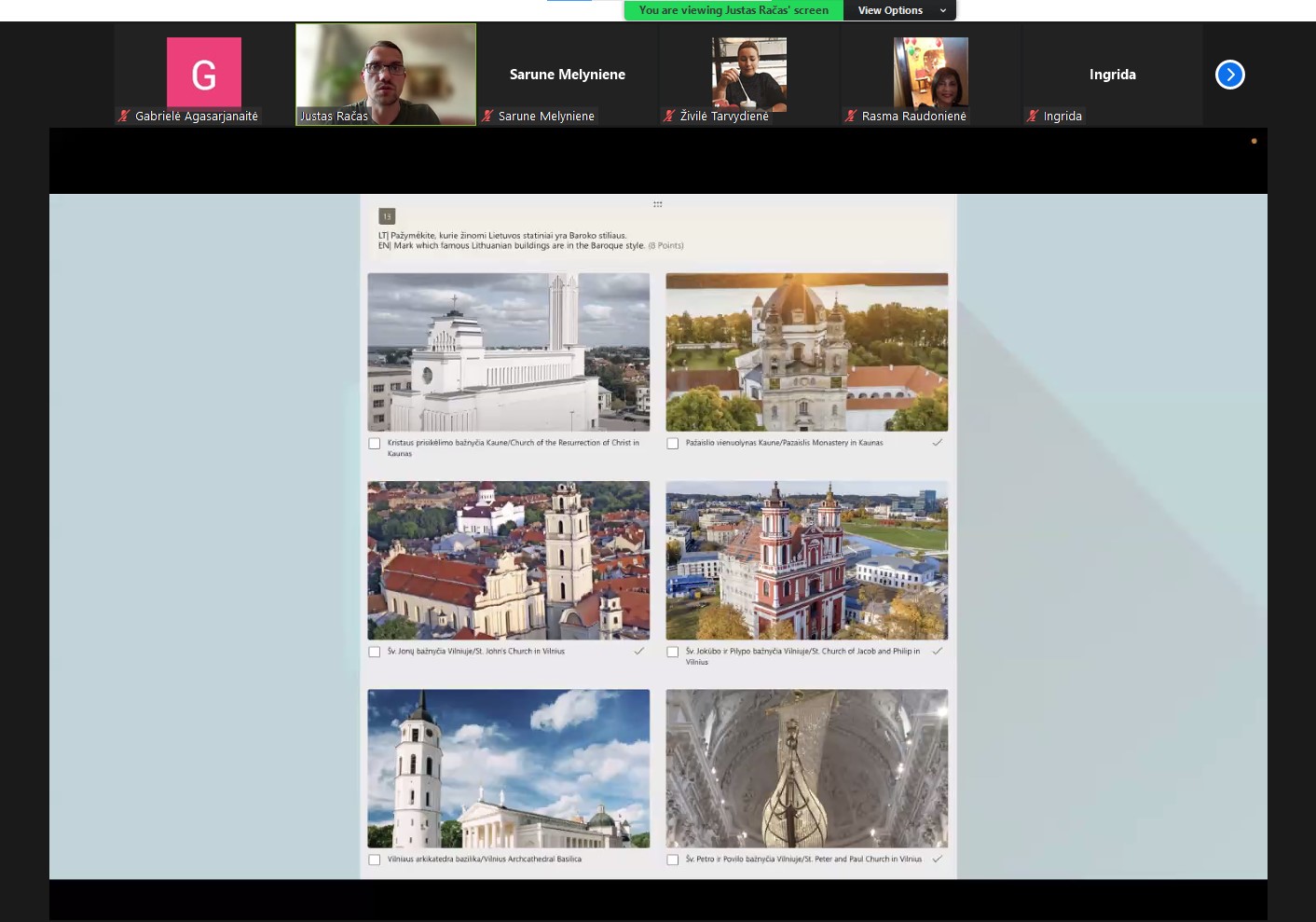
Task: Select Justas Račas video tile
Action: click(386, 75)
